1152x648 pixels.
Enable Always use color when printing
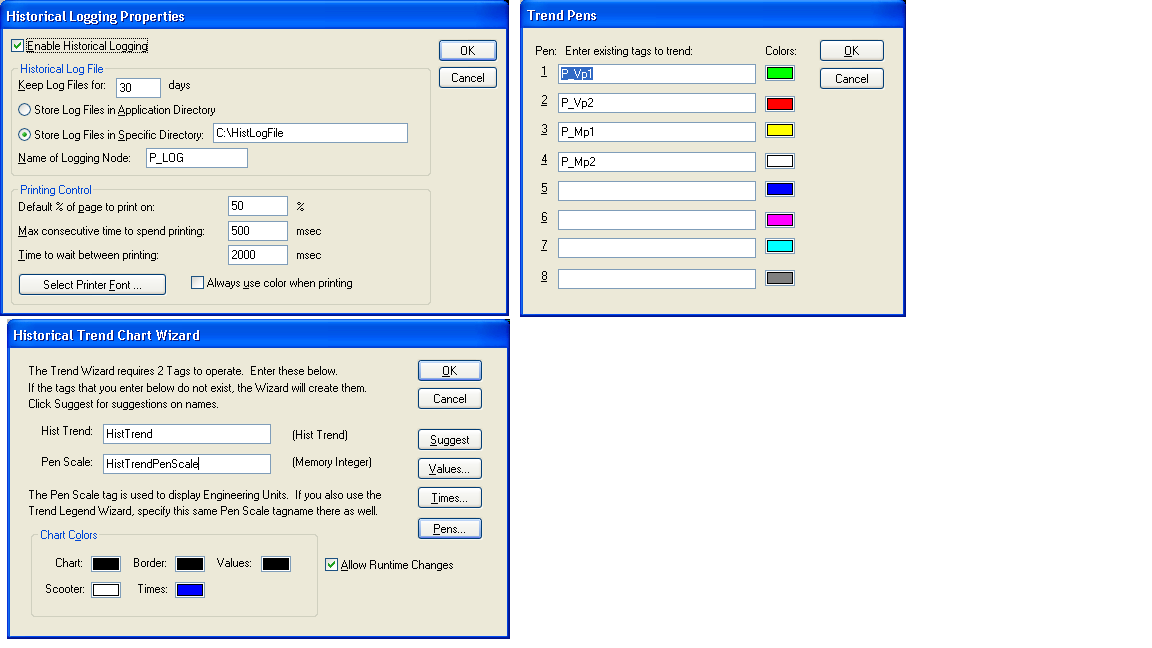197,283
